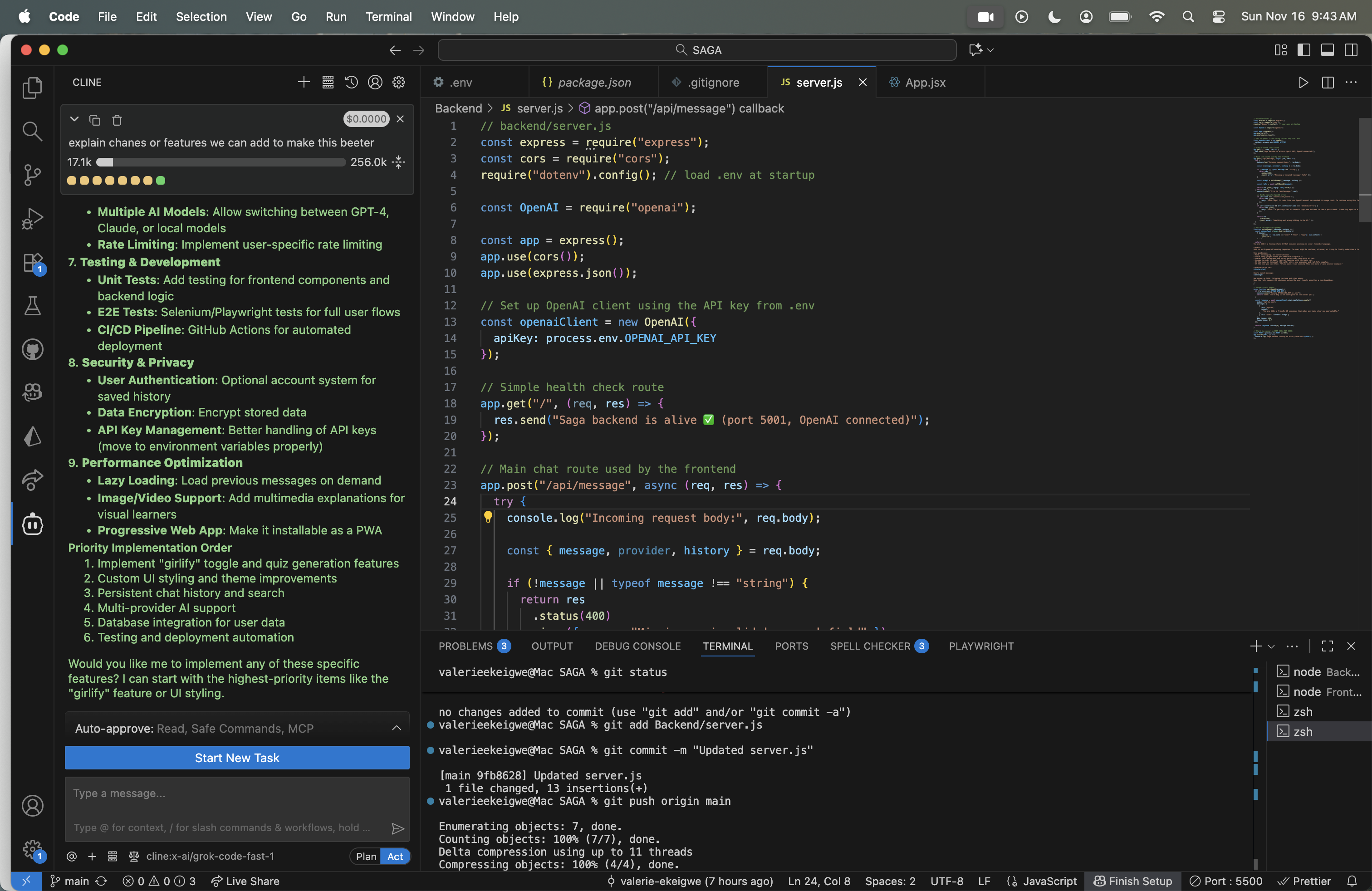Screen dimensions: 1372x891
Task: Click the Start New Task button
Action: pos(237,757)
